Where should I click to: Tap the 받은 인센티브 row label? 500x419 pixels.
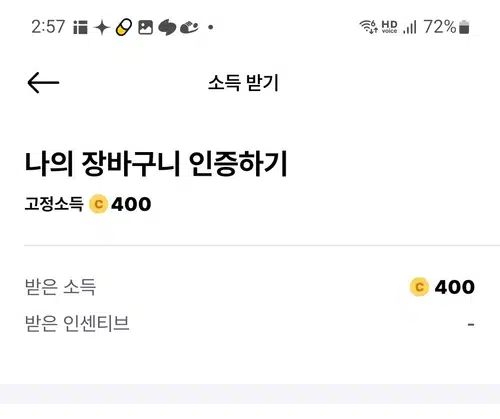[x=77, y=323]
